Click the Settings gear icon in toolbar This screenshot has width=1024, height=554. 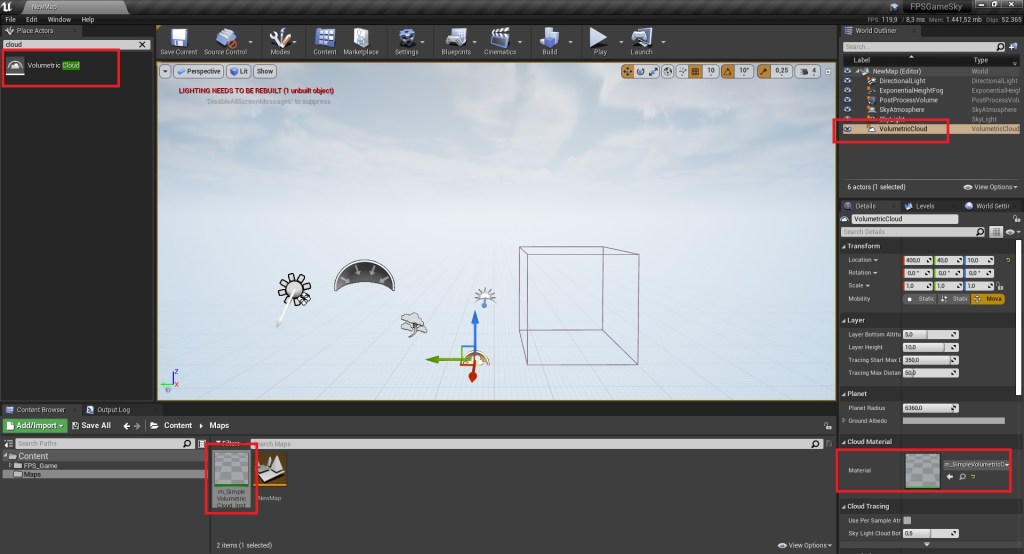406,40
